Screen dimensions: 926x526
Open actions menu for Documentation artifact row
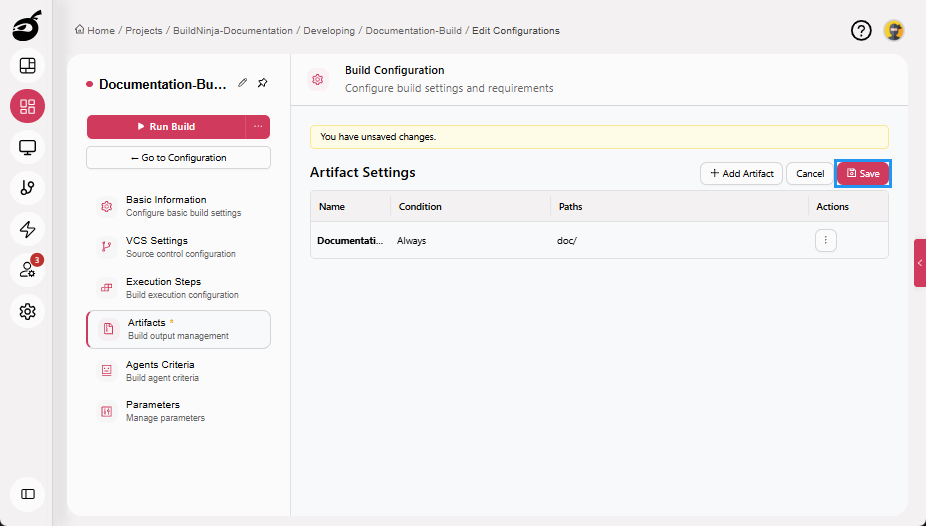coord(826,240)
